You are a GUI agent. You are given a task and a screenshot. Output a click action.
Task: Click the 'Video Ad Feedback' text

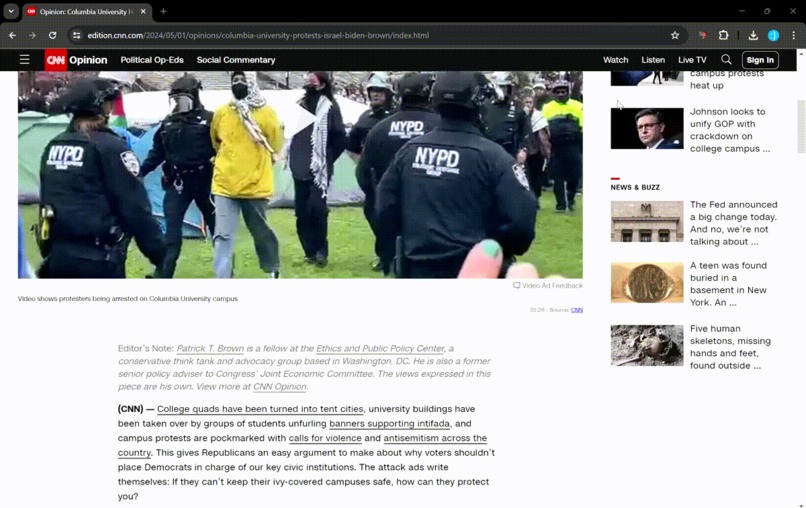(x=552, y=285)
